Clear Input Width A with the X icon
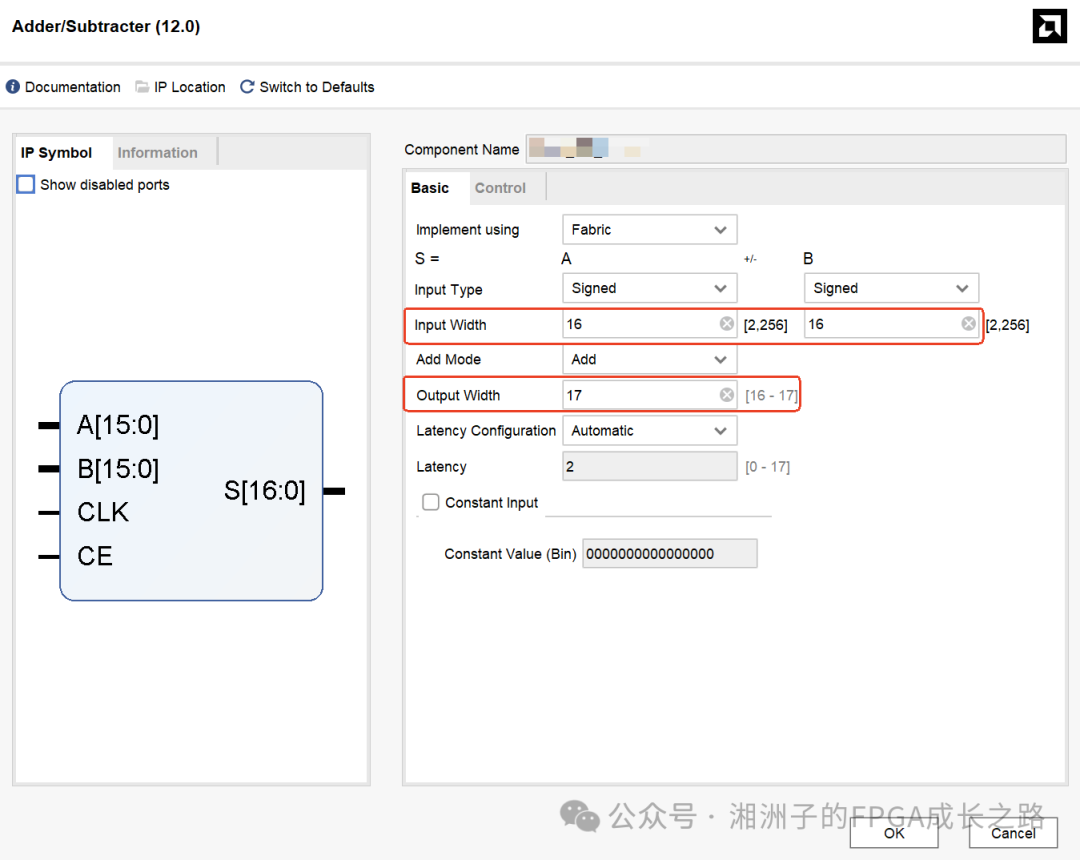 727,324
